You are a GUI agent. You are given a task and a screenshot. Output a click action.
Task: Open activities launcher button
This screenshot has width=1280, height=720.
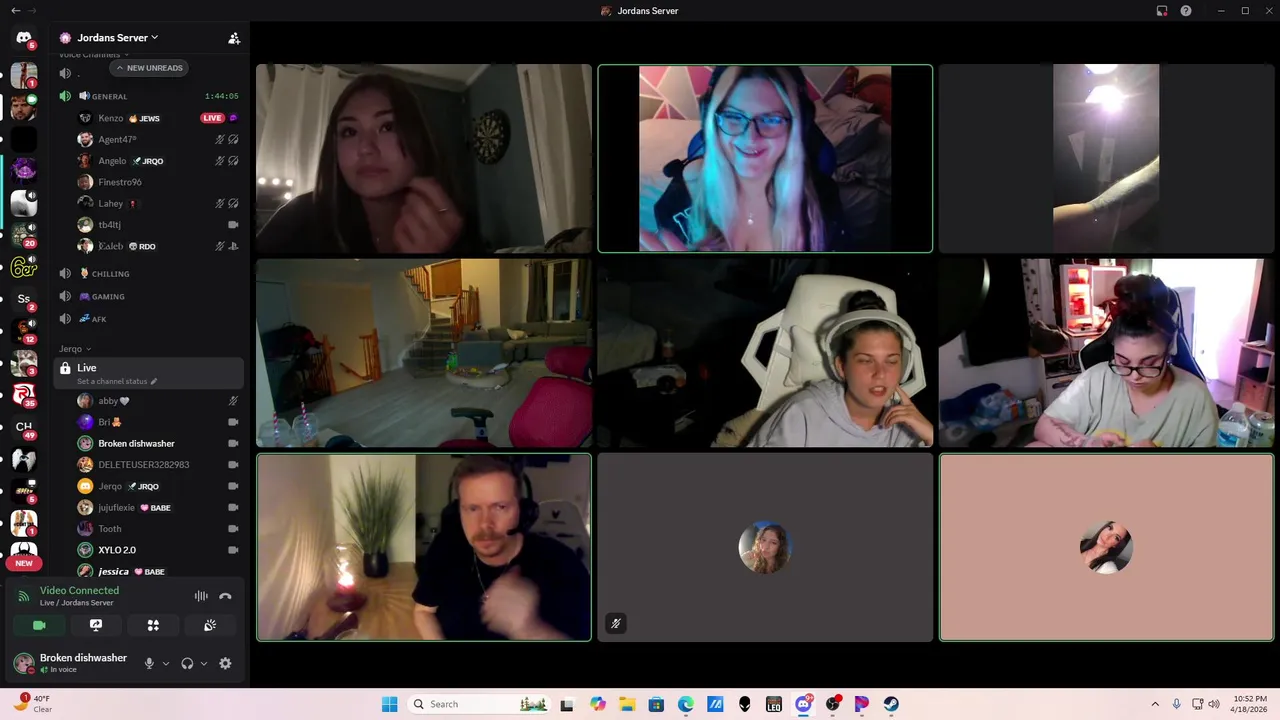pos(153,625)
